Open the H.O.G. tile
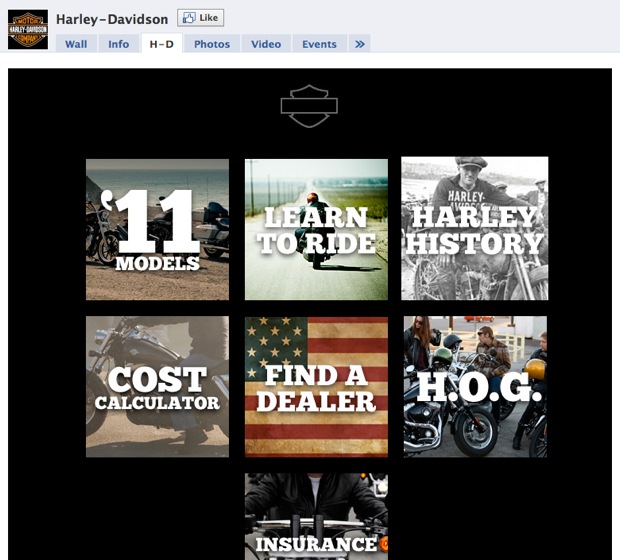 pyautogui.click(x=475, y=387)
